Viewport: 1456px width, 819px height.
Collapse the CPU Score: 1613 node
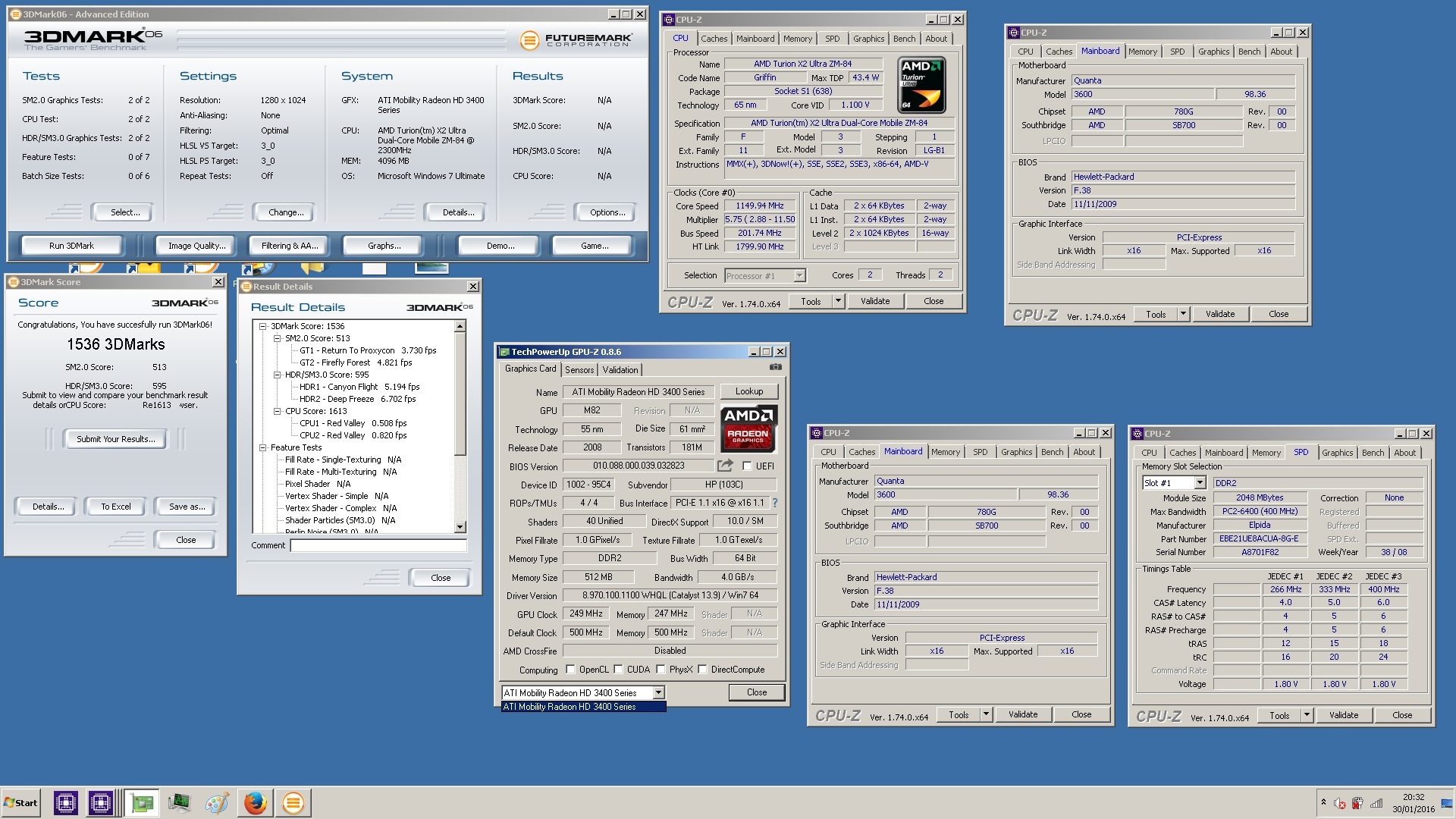pos(277,411)
